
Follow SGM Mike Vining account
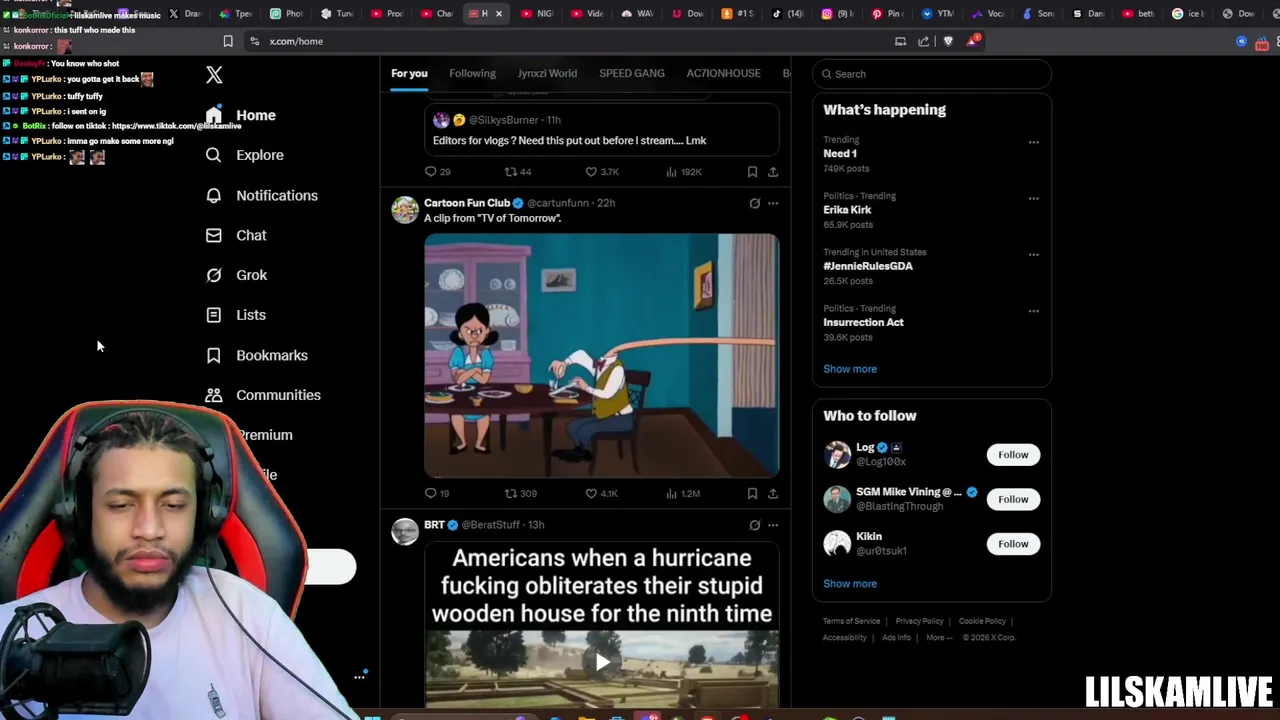(x=1013, y=499)
